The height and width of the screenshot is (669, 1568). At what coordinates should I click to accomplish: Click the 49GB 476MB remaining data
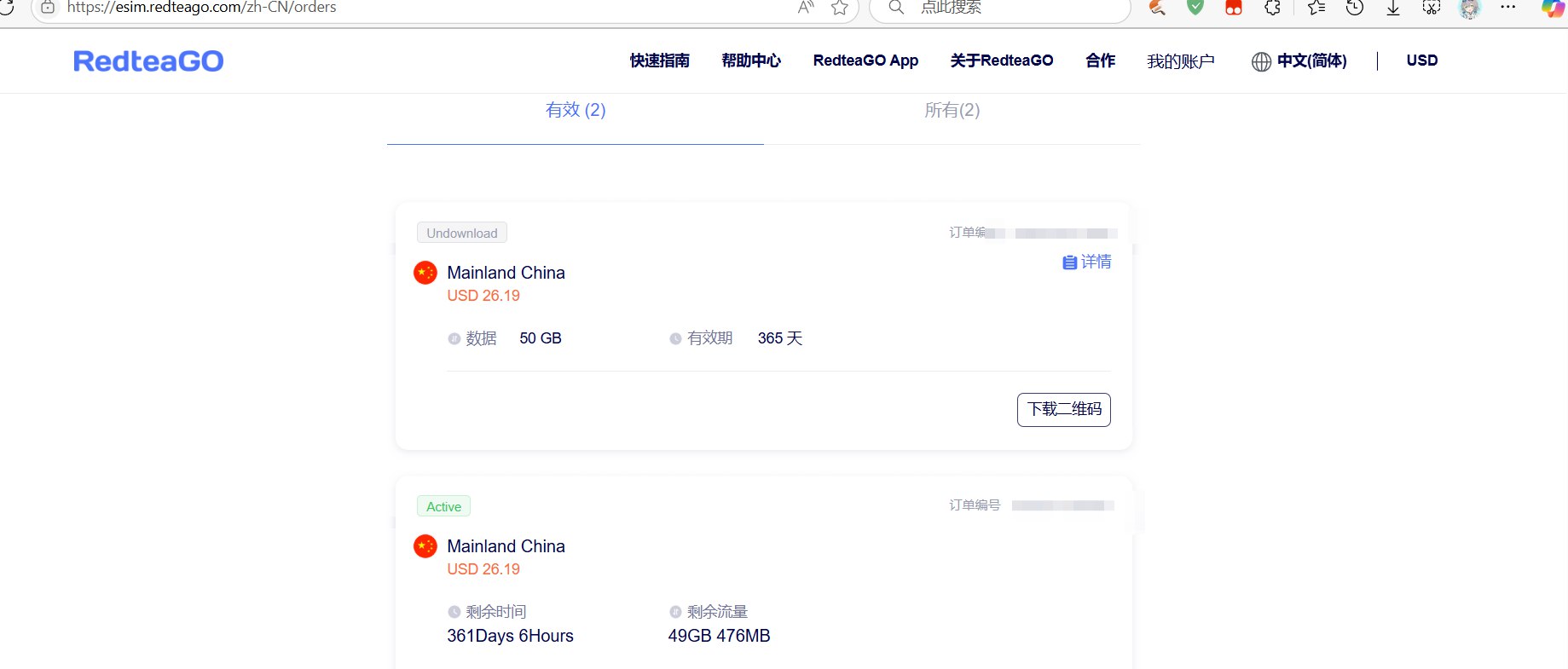click(719, 636)
